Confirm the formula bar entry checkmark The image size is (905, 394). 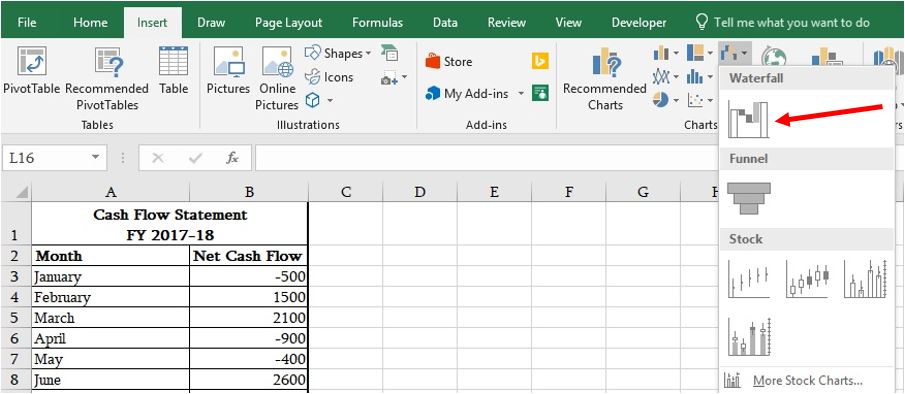pos(196,157)
